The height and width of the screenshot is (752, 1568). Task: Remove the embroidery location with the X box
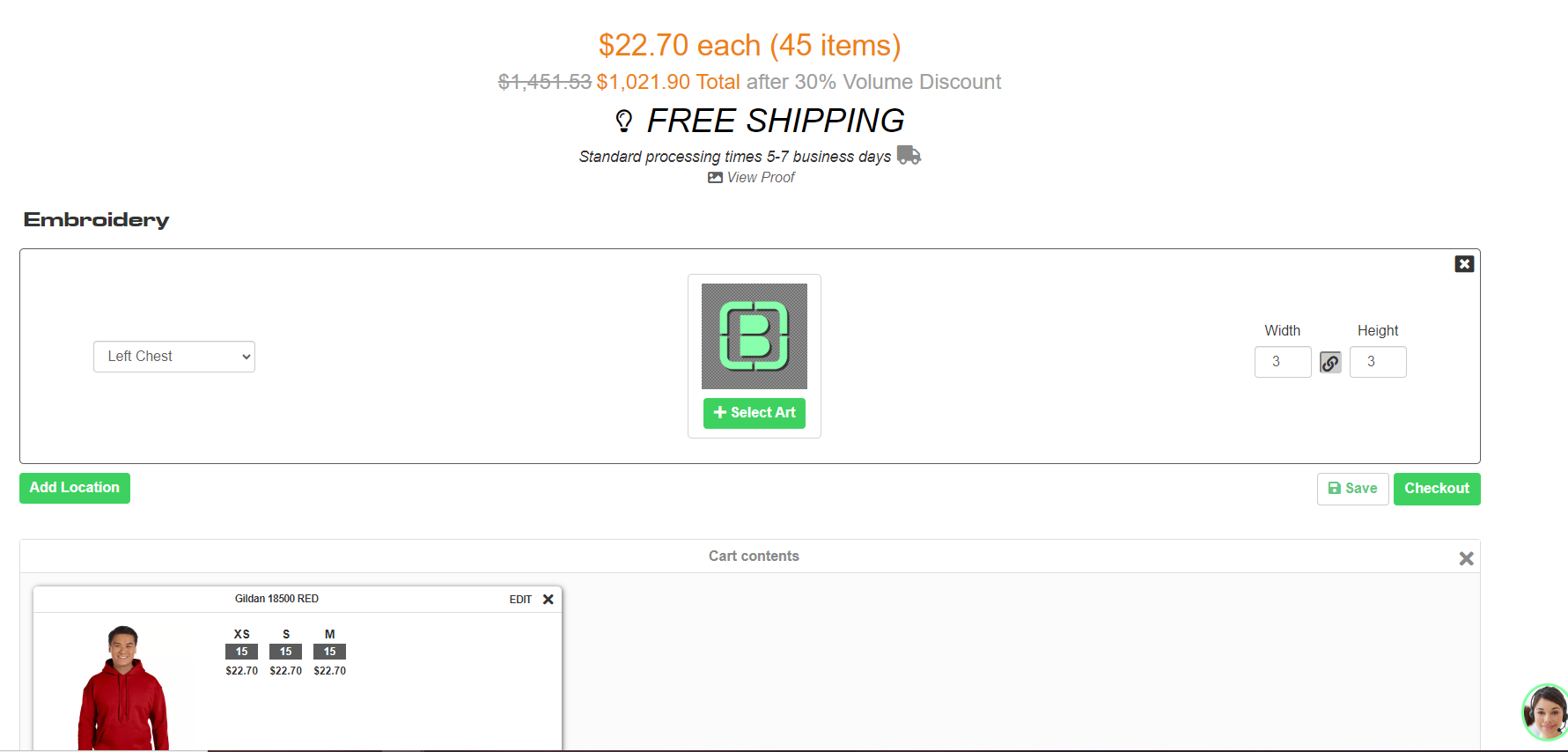pos(1464,264)
